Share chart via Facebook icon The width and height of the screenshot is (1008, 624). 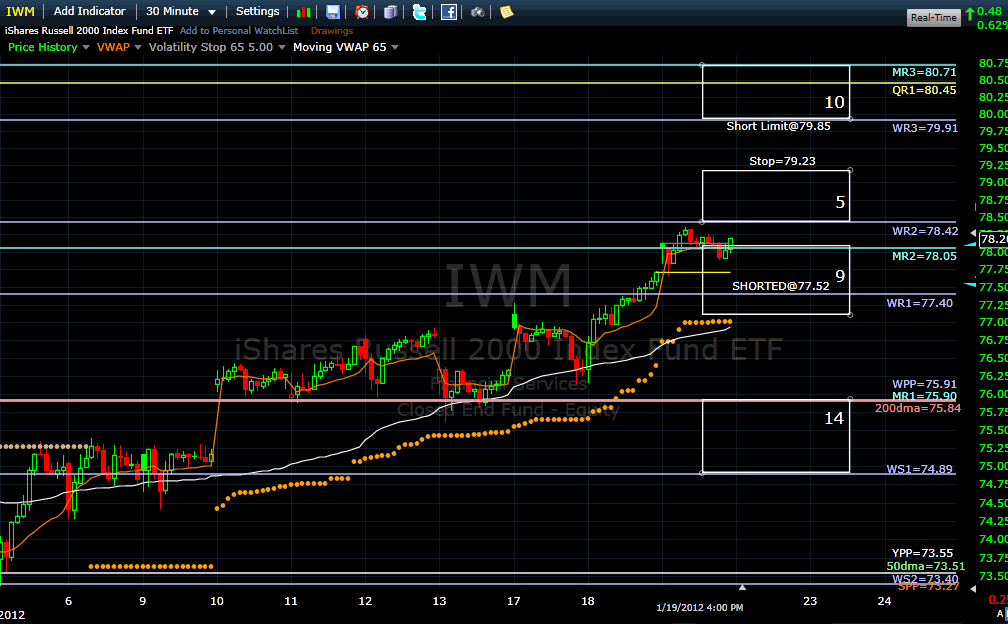coord(449,12)
